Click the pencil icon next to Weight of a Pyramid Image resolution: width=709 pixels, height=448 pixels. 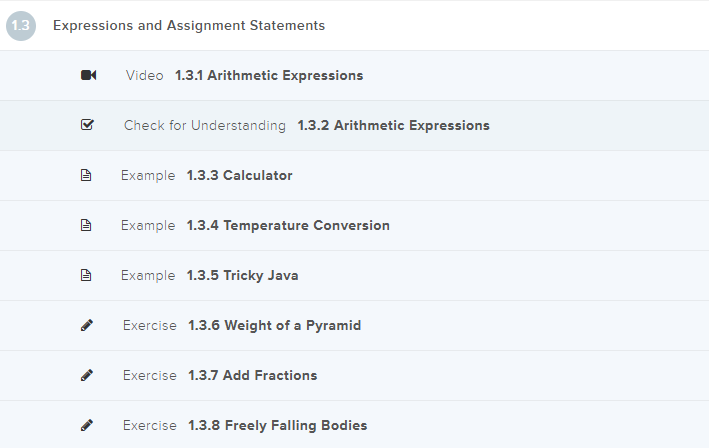coord(87,325)
